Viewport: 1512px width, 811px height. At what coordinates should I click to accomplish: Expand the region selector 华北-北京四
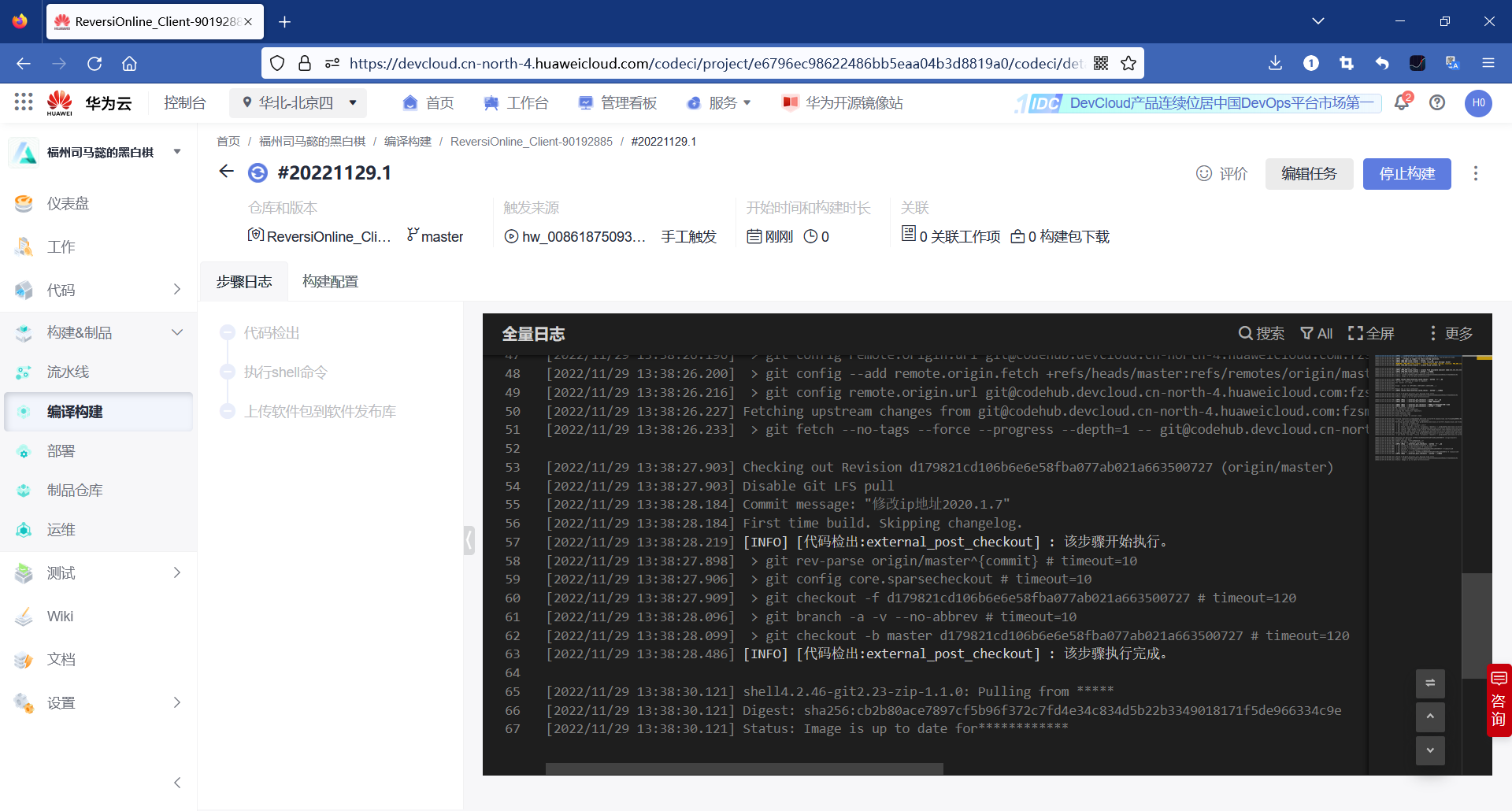298,102
